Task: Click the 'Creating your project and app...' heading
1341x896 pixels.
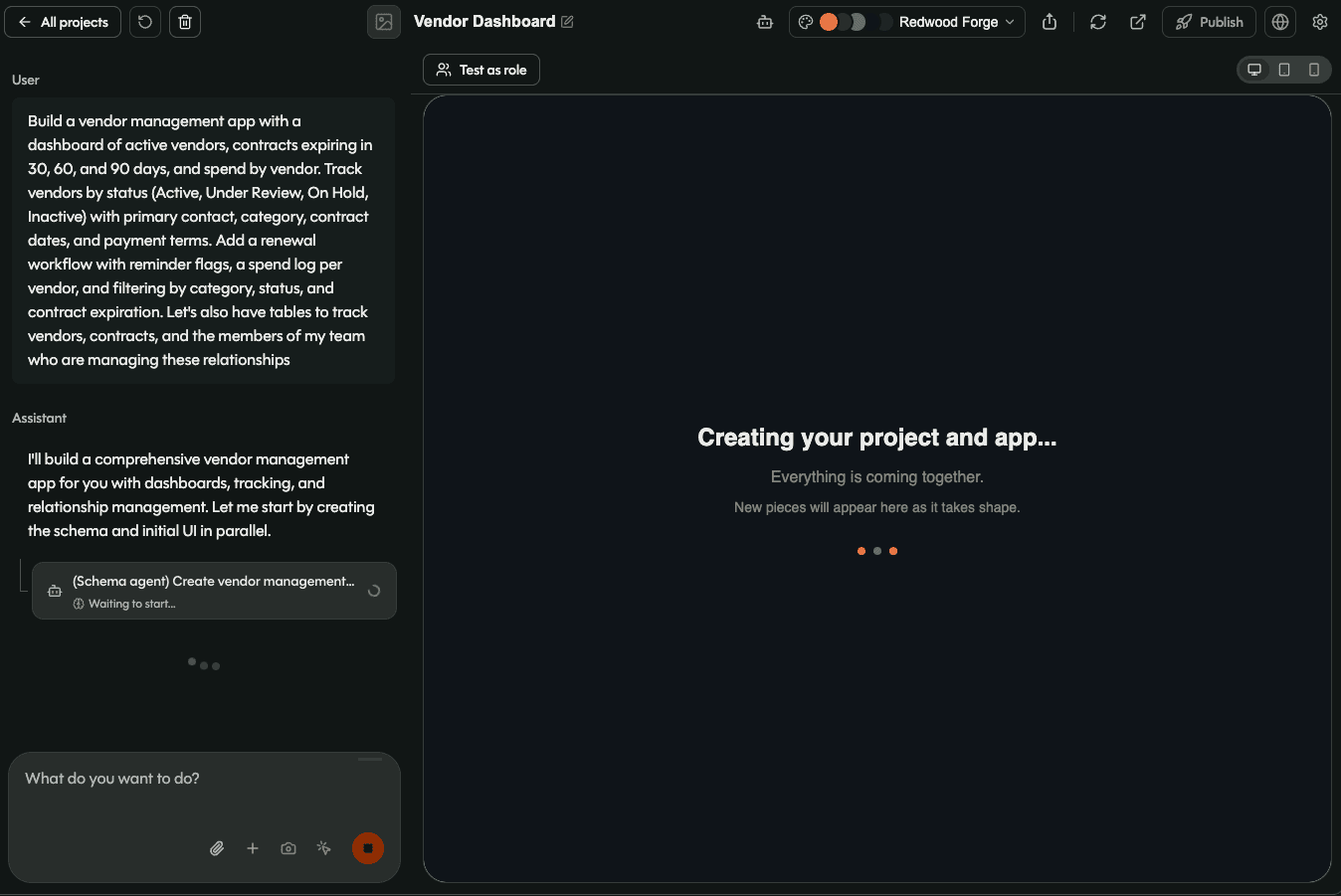Action: point(877,438)
